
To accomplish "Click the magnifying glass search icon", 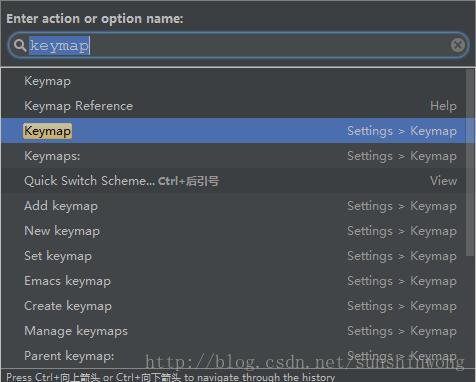I will click(20, 45).
